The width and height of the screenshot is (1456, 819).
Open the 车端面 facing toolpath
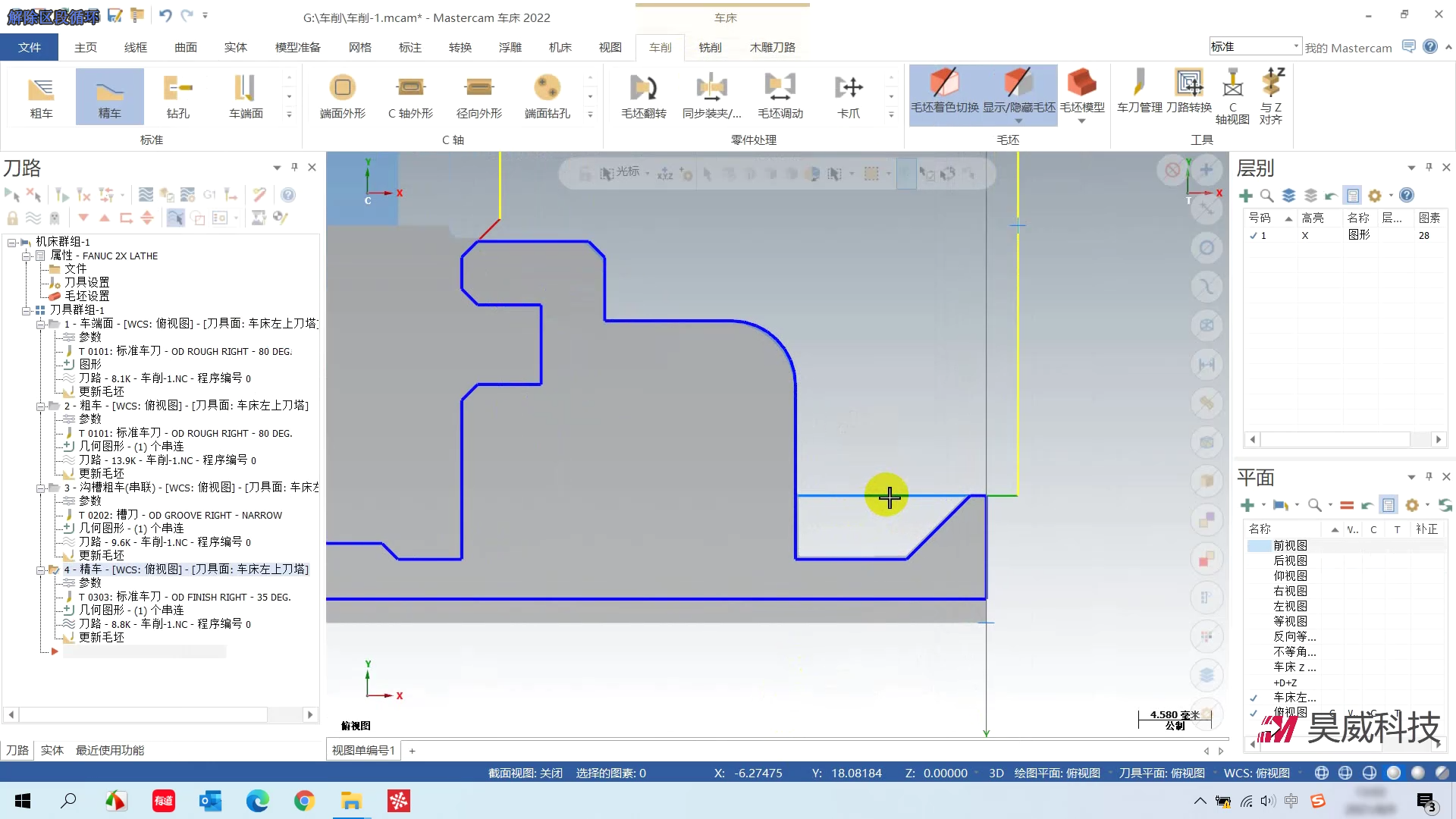[246, 97]
